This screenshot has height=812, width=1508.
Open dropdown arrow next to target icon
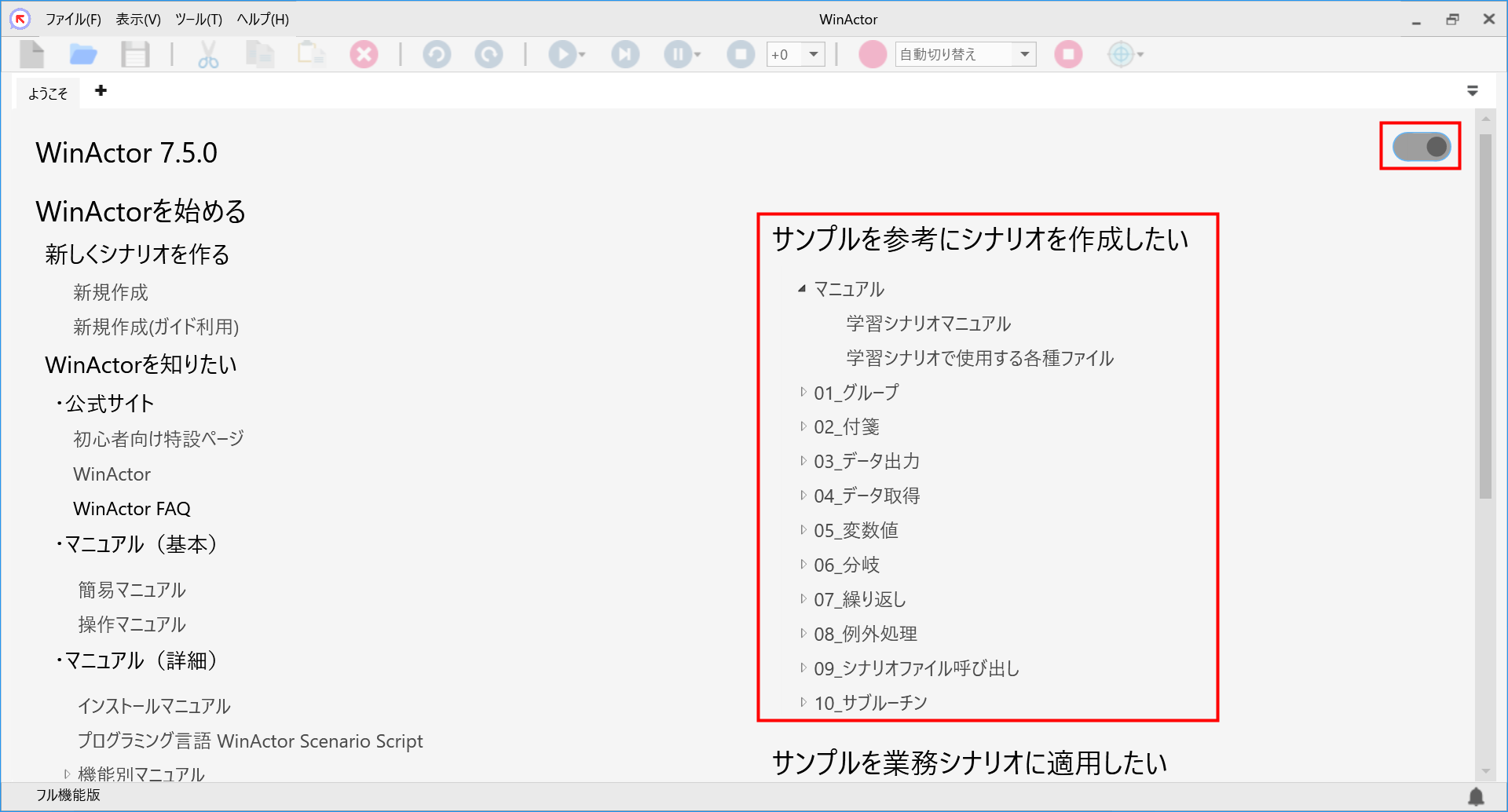point(1140,55)
